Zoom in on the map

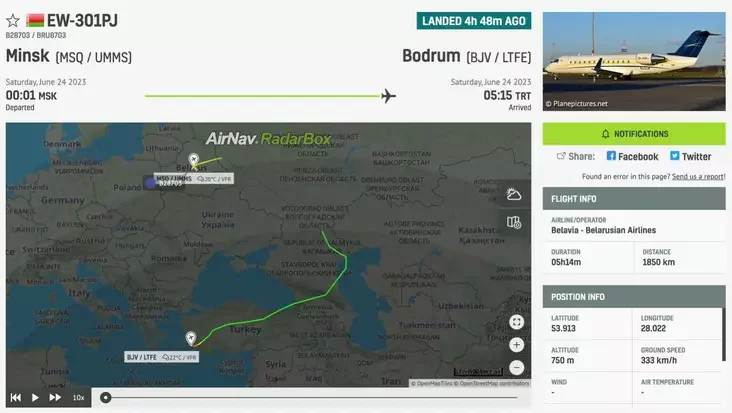pos(516,345)
